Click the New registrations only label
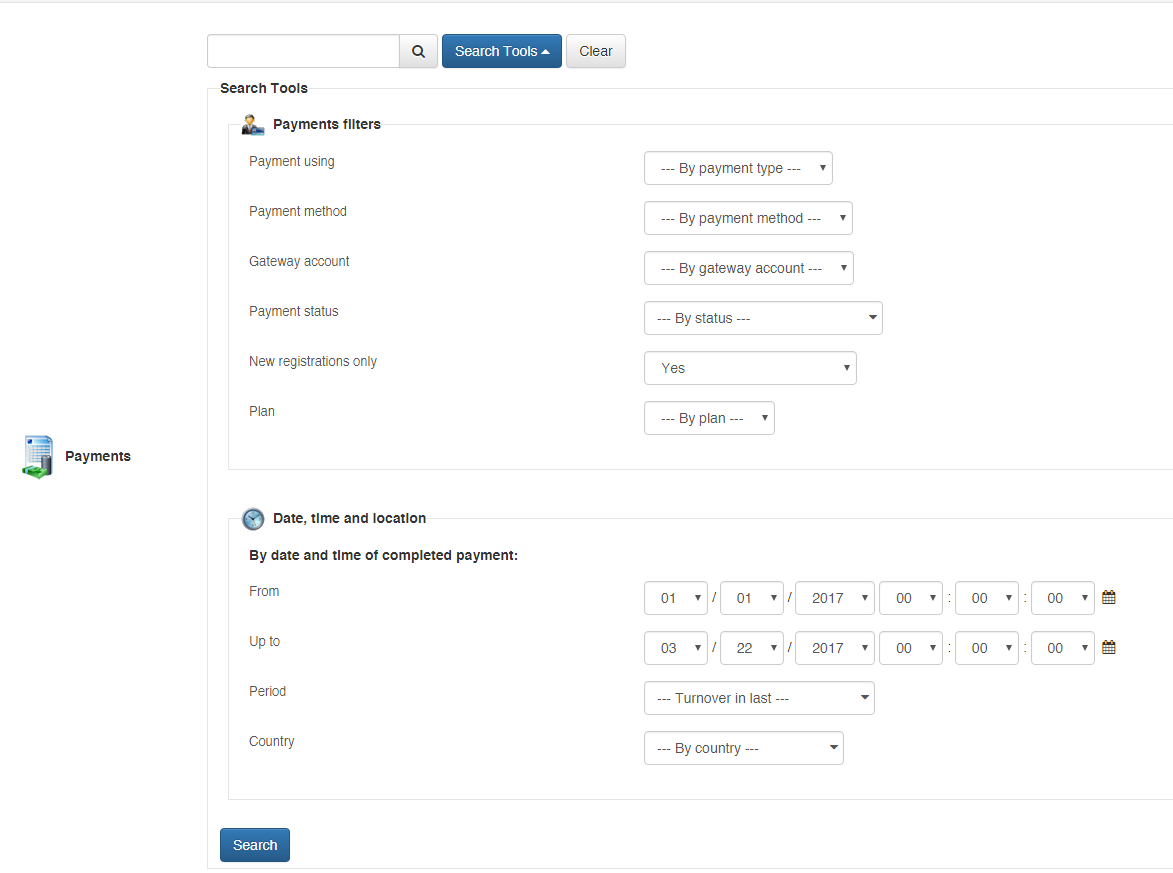This screenshot has height=873, width=1173. click(313, 361)
